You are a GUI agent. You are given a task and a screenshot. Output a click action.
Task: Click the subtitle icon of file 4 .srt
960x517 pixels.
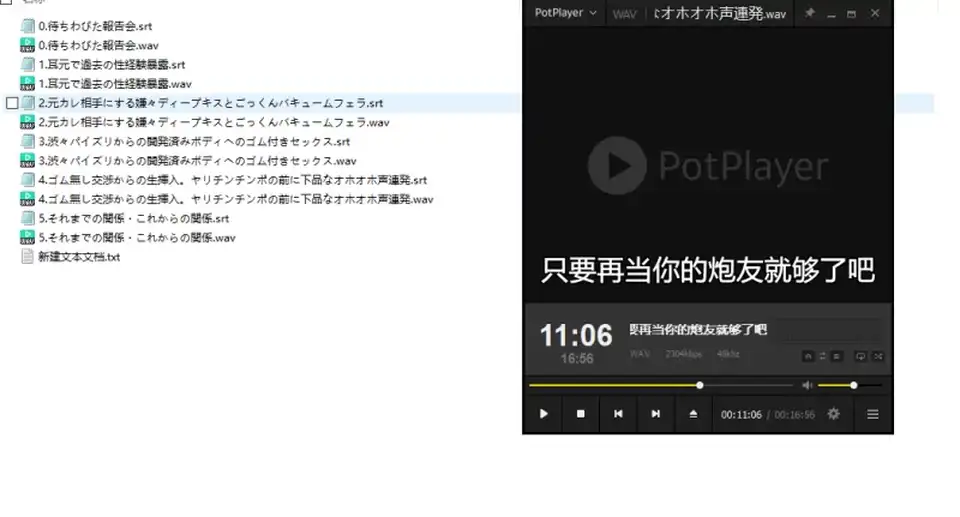[x=28, y=180]
